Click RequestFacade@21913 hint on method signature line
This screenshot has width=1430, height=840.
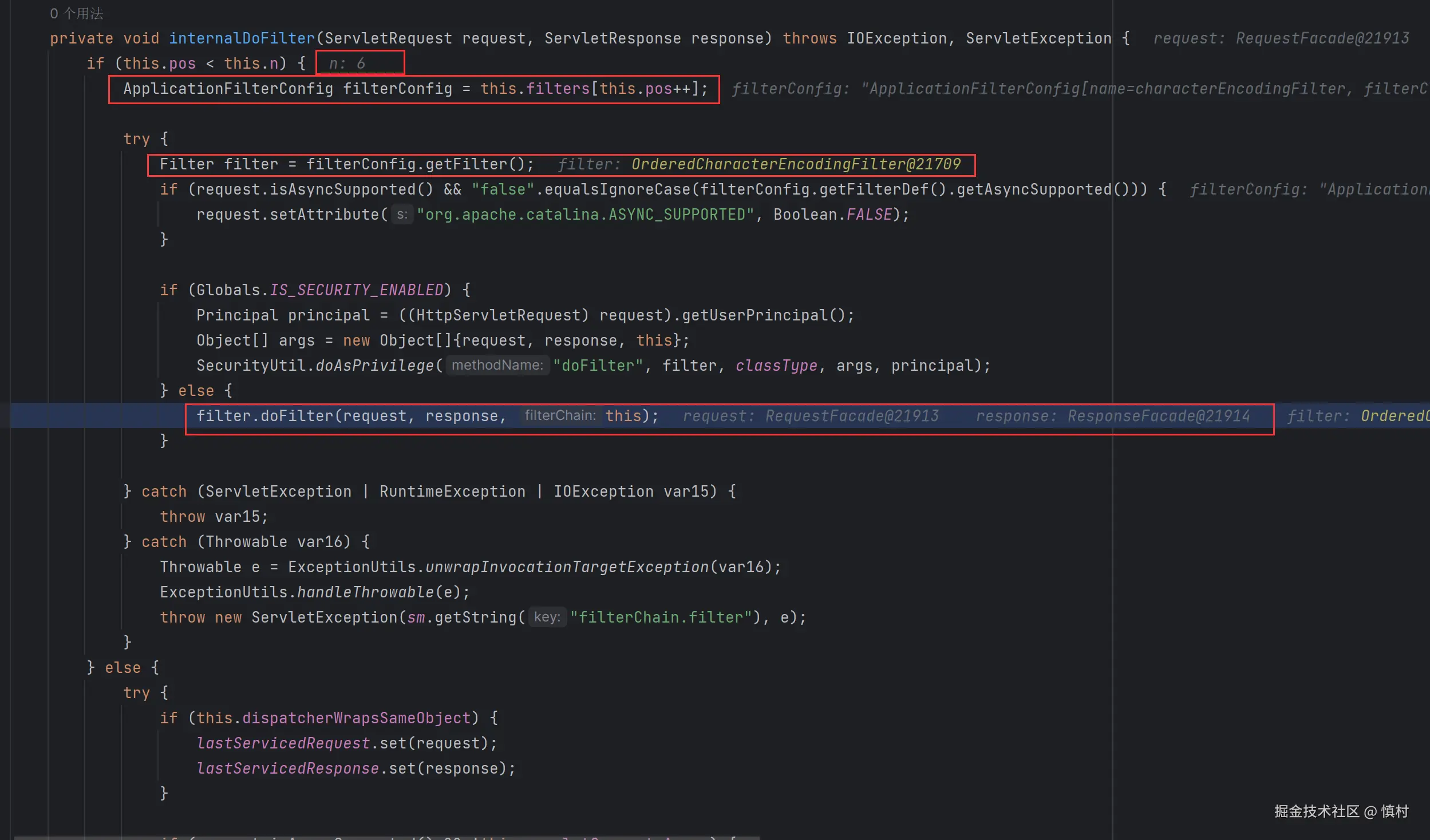pyautogui.click(x=1322, y=38)
